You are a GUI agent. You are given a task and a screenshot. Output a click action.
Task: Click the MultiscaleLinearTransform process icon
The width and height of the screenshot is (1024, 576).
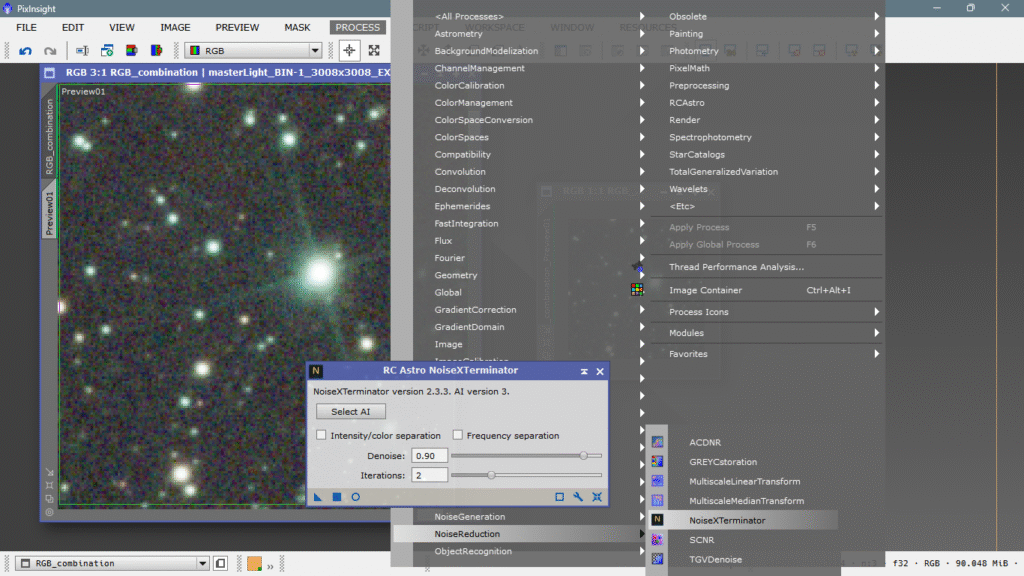tap(658, 481)
